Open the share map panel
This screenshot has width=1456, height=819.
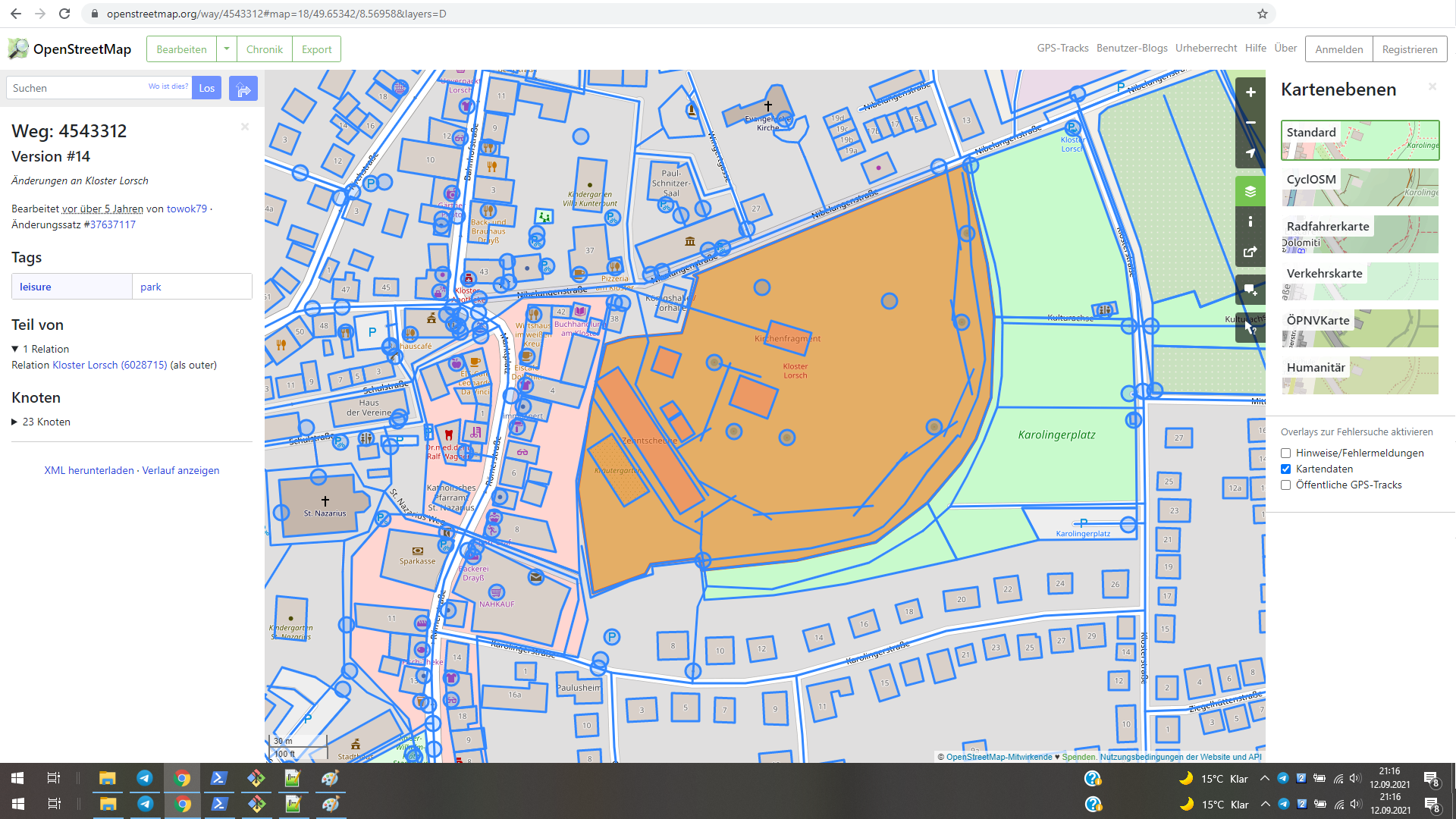pyautogui.click(x=1250, y=252)
